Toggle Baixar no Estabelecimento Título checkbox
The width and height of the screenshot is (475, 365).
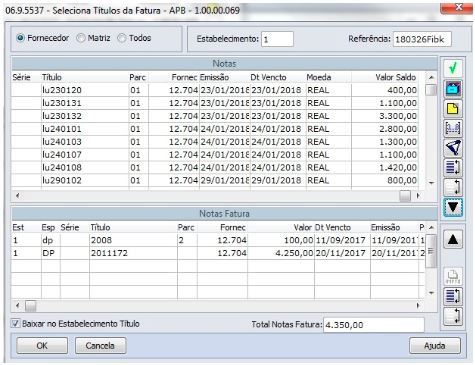click(x=15, y=323)
